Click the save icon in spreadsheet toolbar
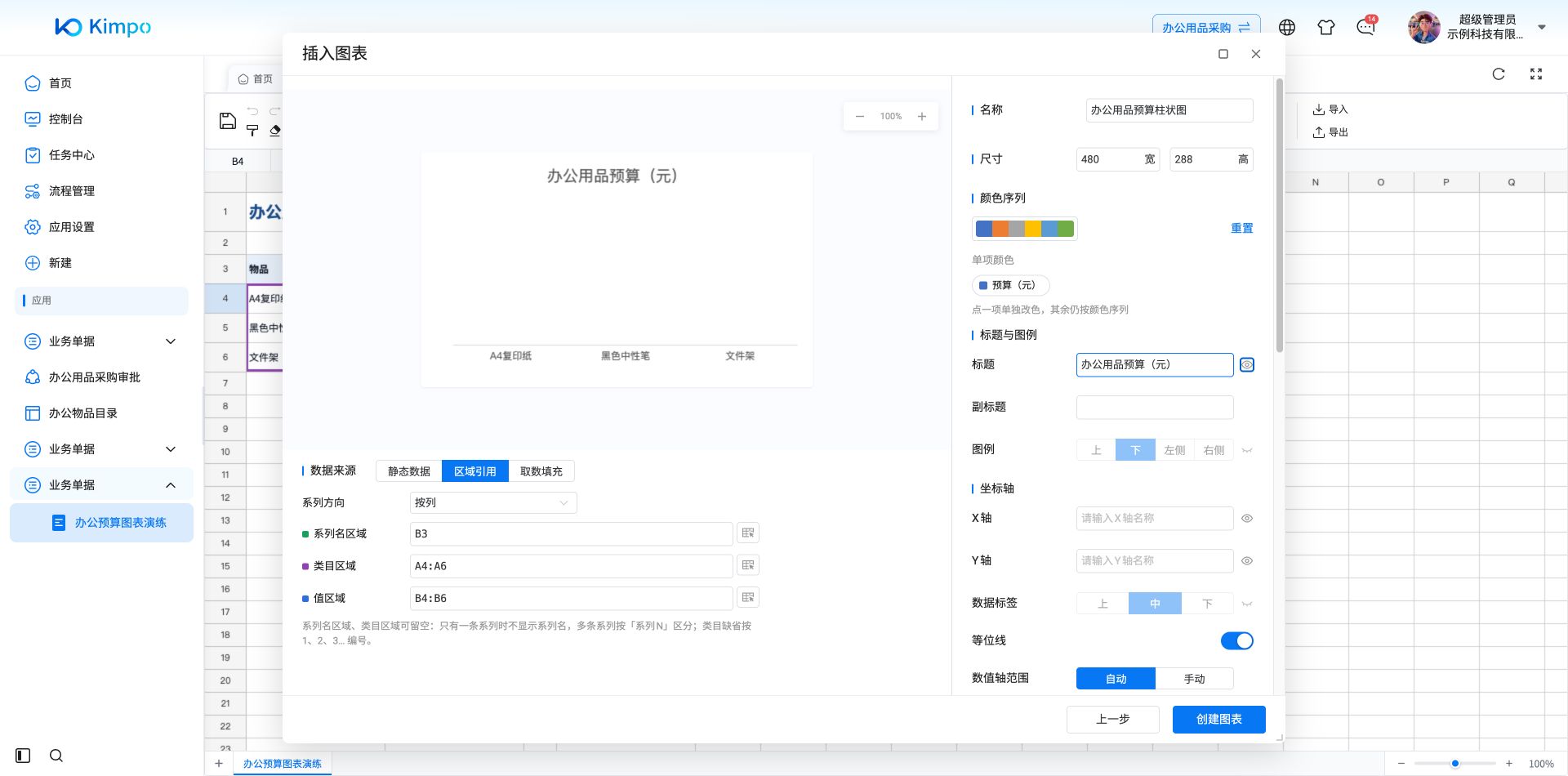The image size is (1568, 776). point(228,121)
